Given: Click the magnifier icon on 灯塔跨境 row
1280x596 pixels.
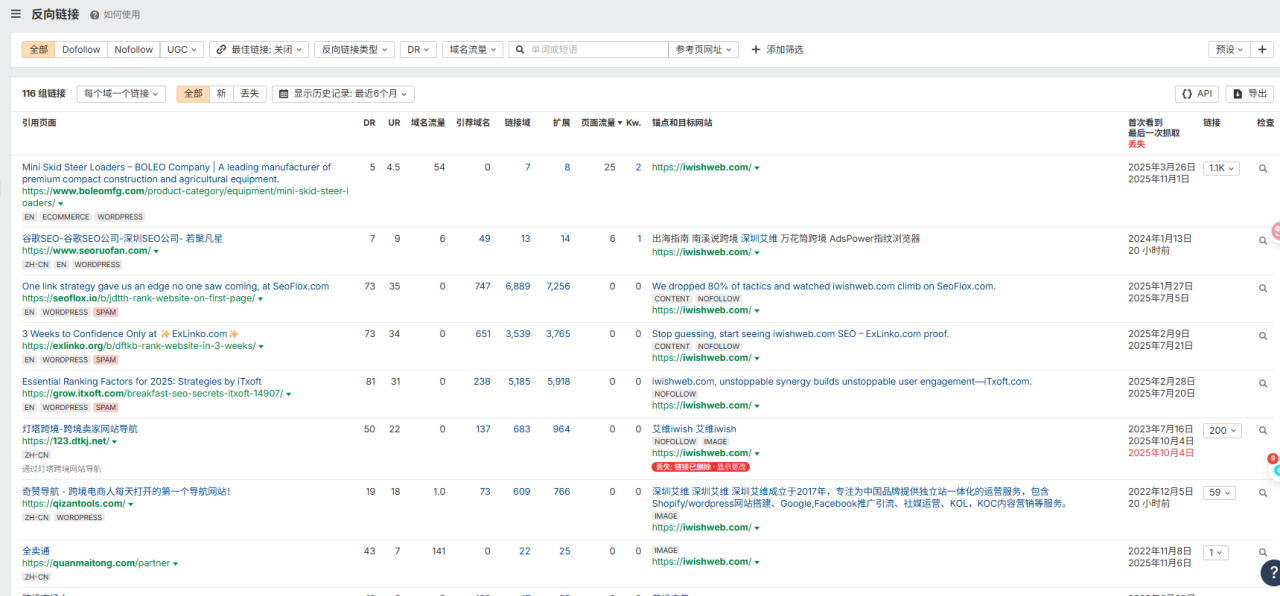Looking at the screenshot, I should [1262, 430].
